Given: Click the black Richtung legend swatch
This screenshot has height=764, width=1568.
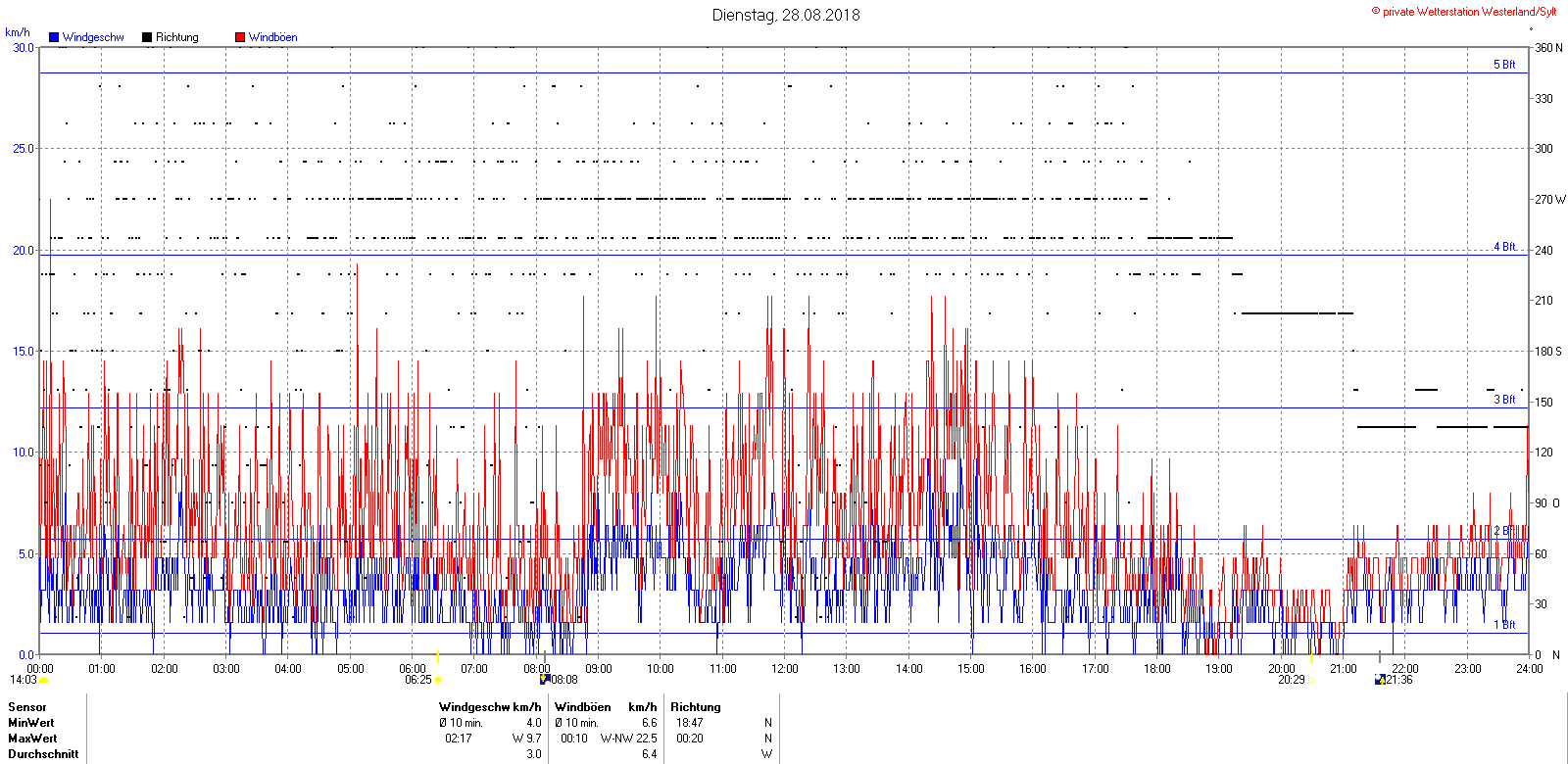Looking at the screenshot, I should click(x=147, y=37).
